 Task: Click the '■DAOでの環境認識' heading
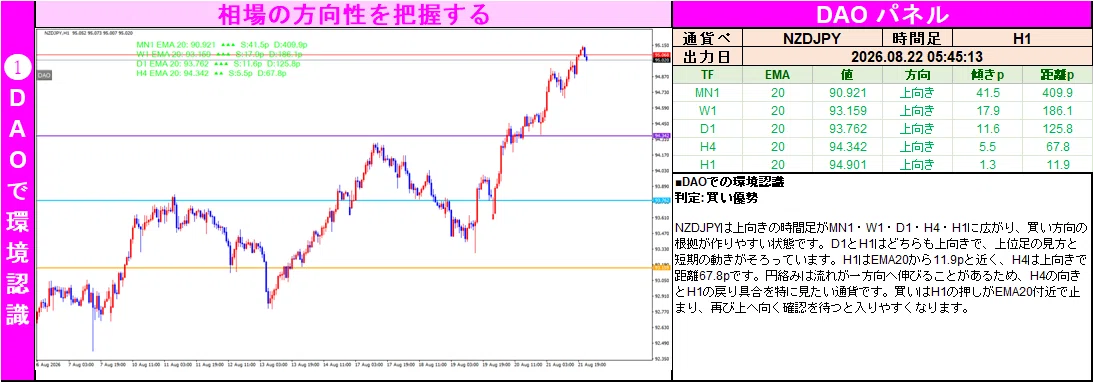(729, 183)
